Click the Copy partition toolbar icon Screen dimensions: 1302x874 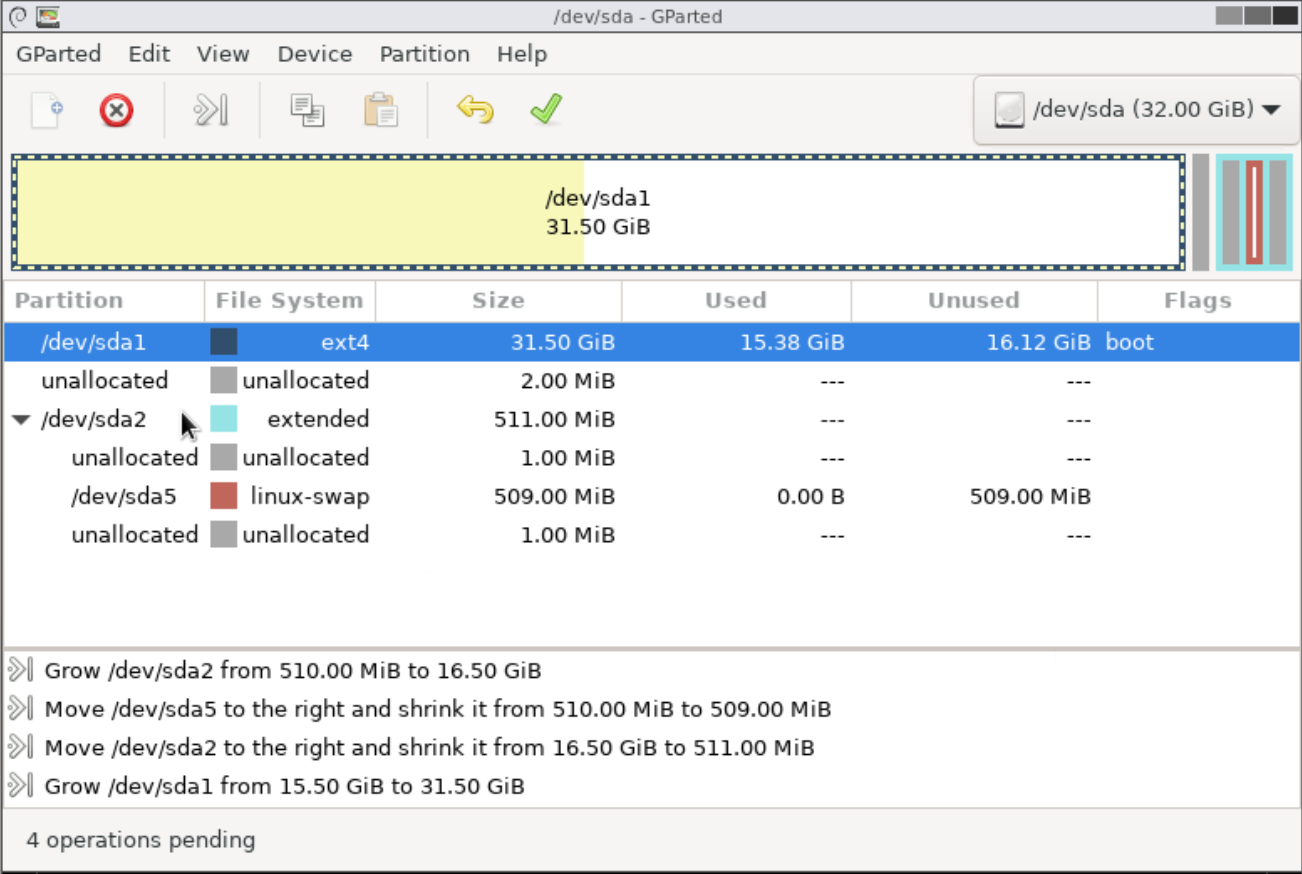point(307,110)
